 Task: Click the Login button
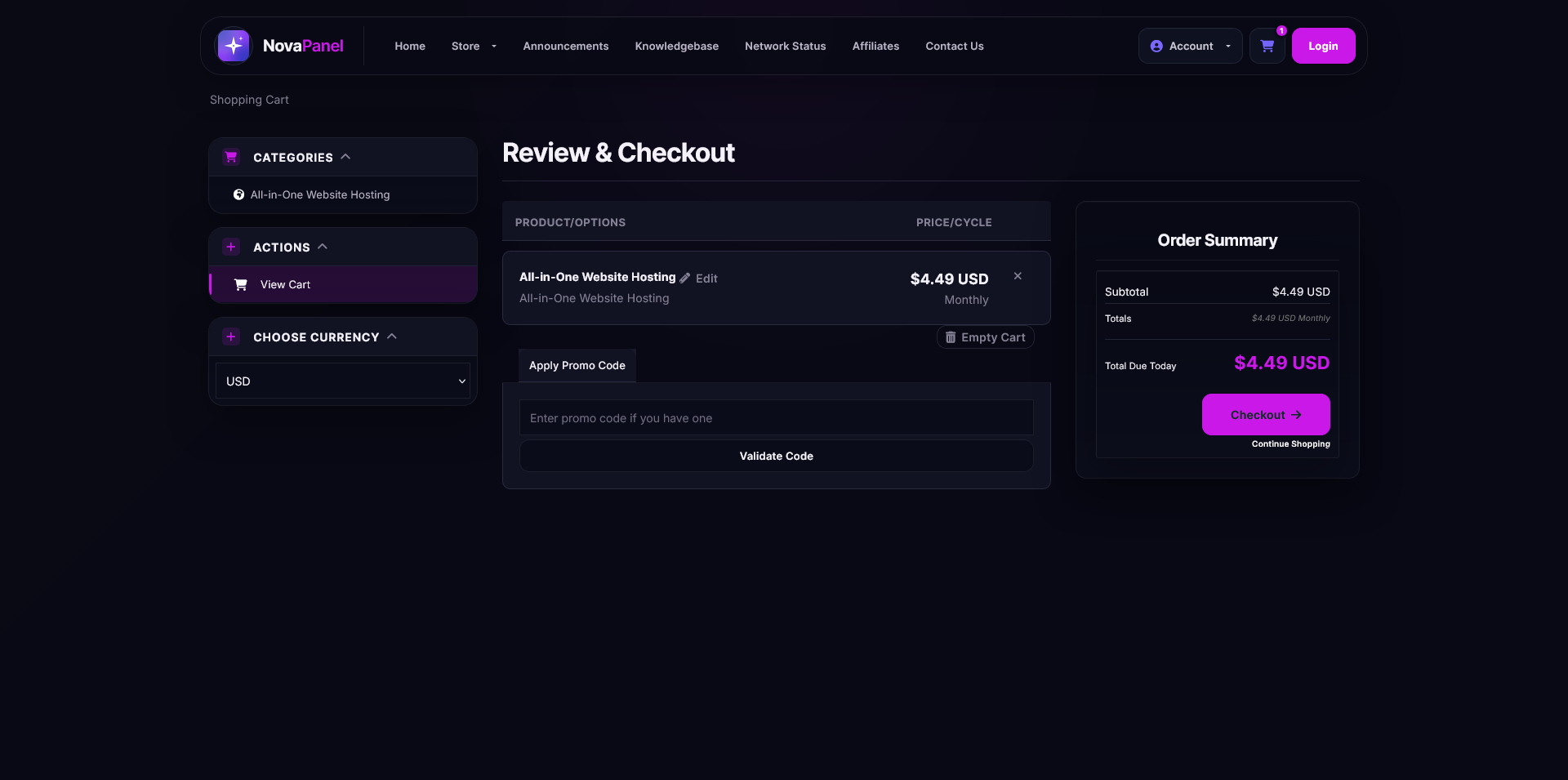click(1323, 46)
